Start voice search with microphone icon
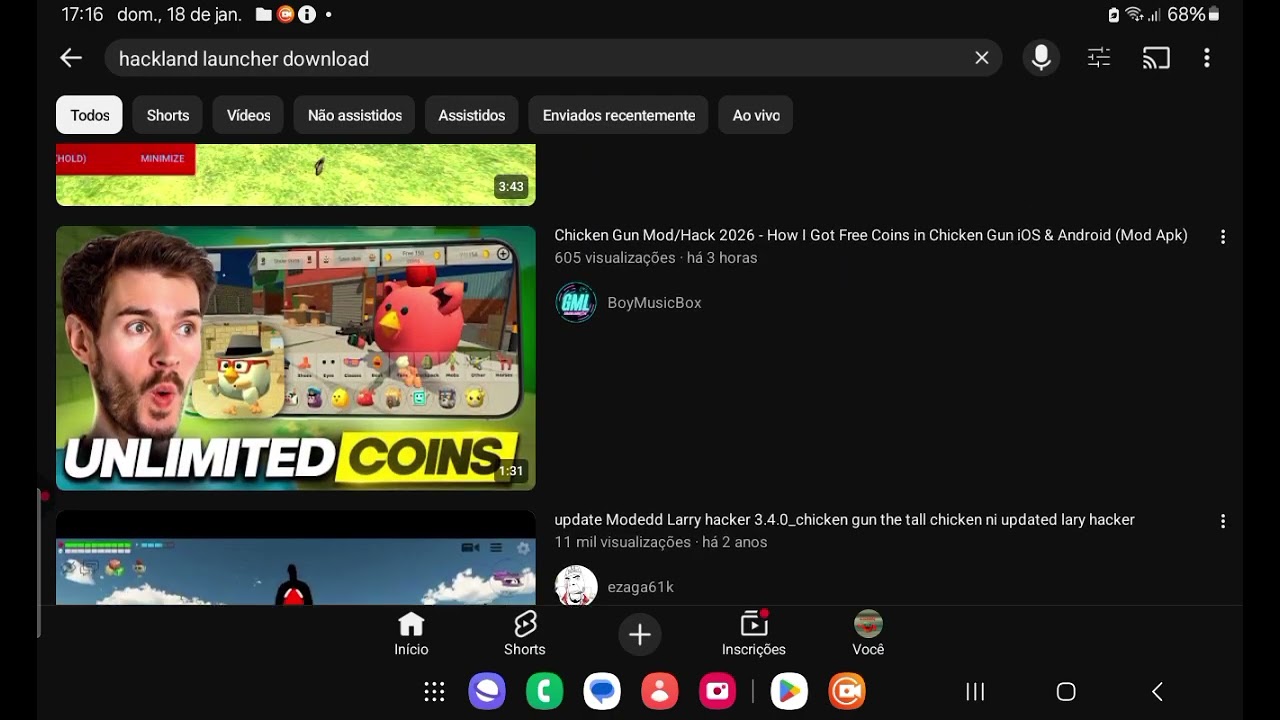 (x=1041, y=58)
